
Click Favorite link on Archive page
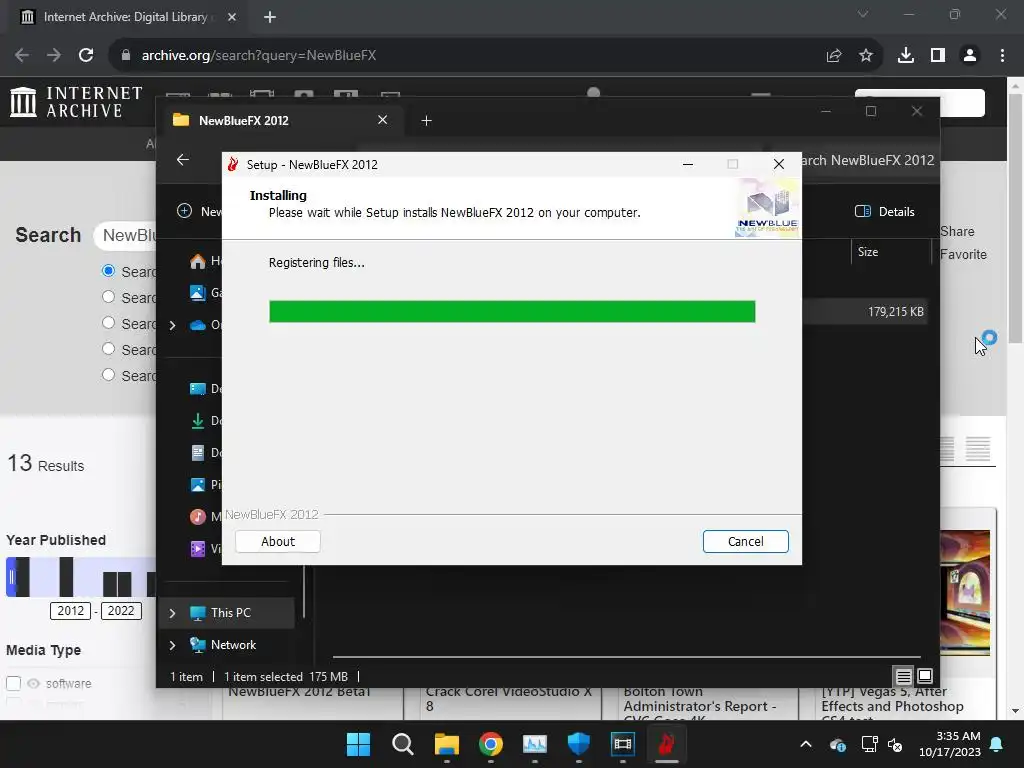(x=963, y=254)
